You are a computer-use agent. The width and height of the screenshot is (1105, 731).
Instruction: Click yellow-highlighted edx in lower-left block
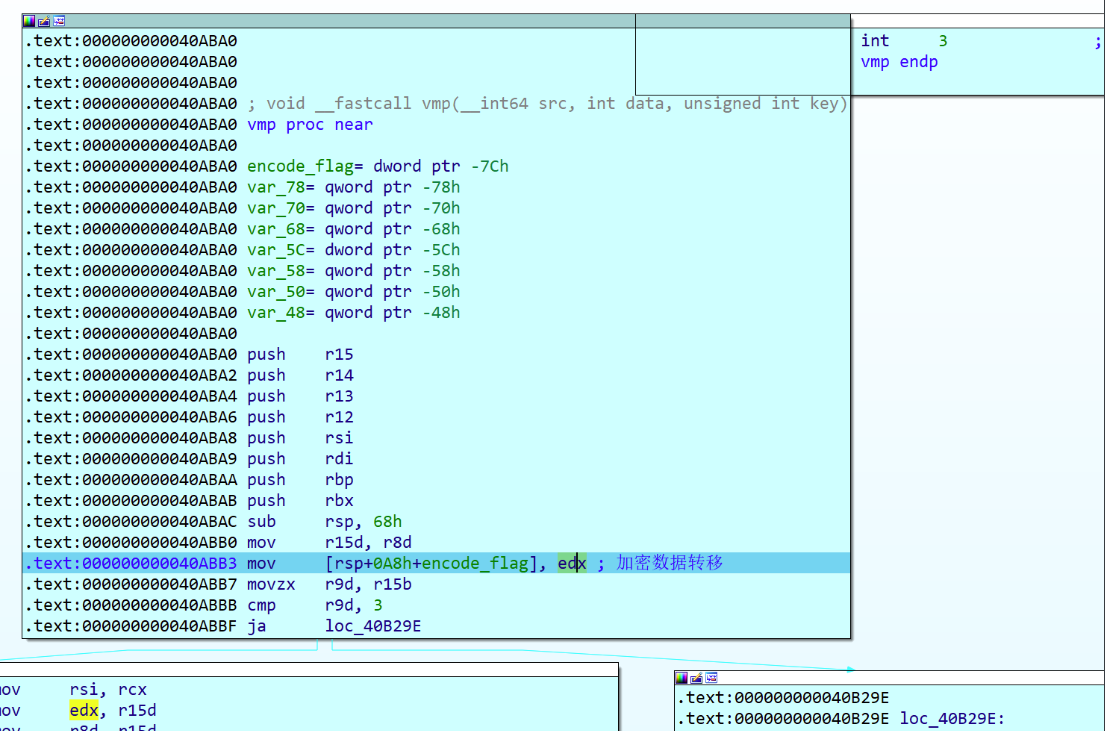tap(83, 710)
